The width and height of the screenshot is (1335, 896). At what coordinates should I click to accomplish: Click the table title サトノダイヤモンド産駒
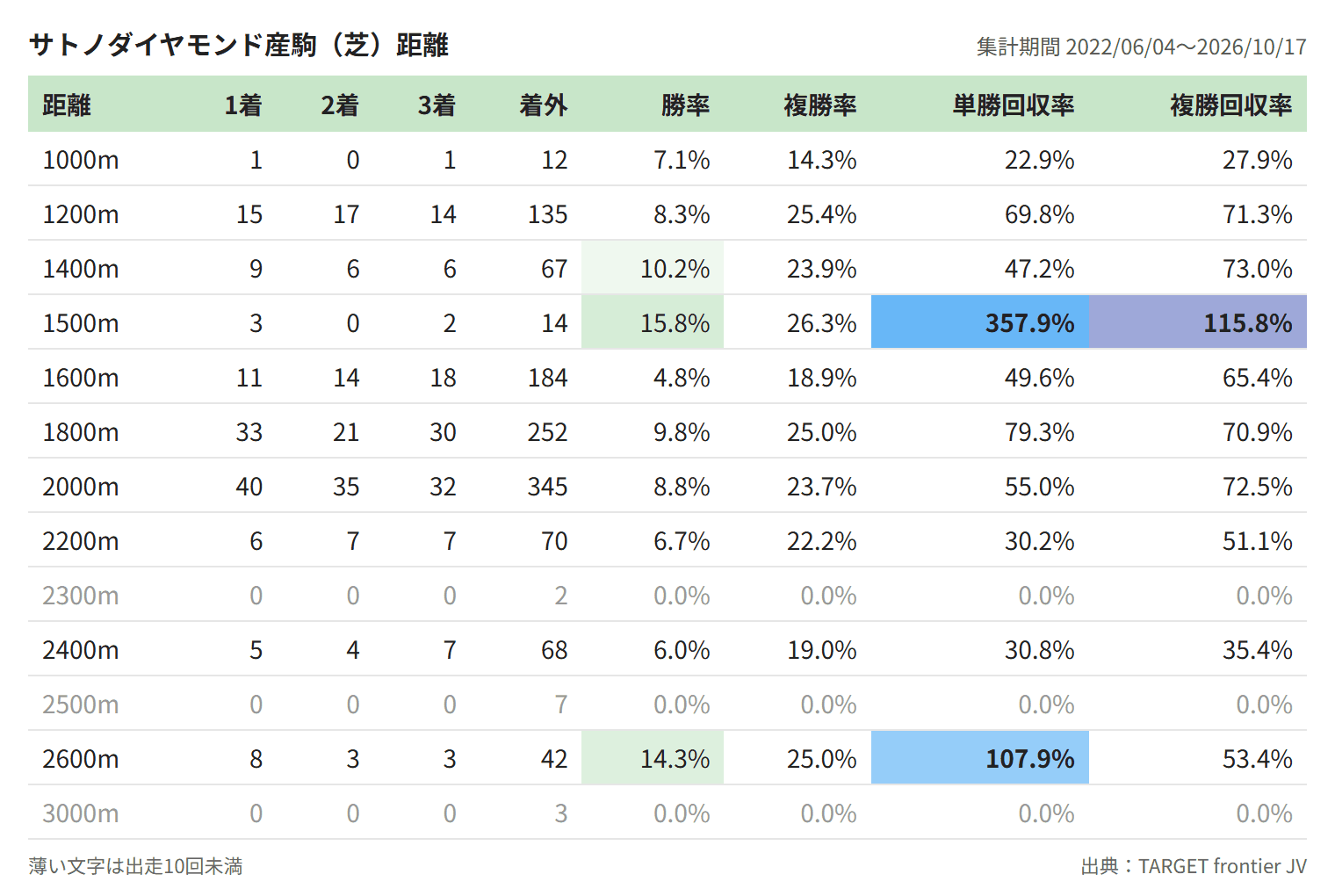click(172, 45)
